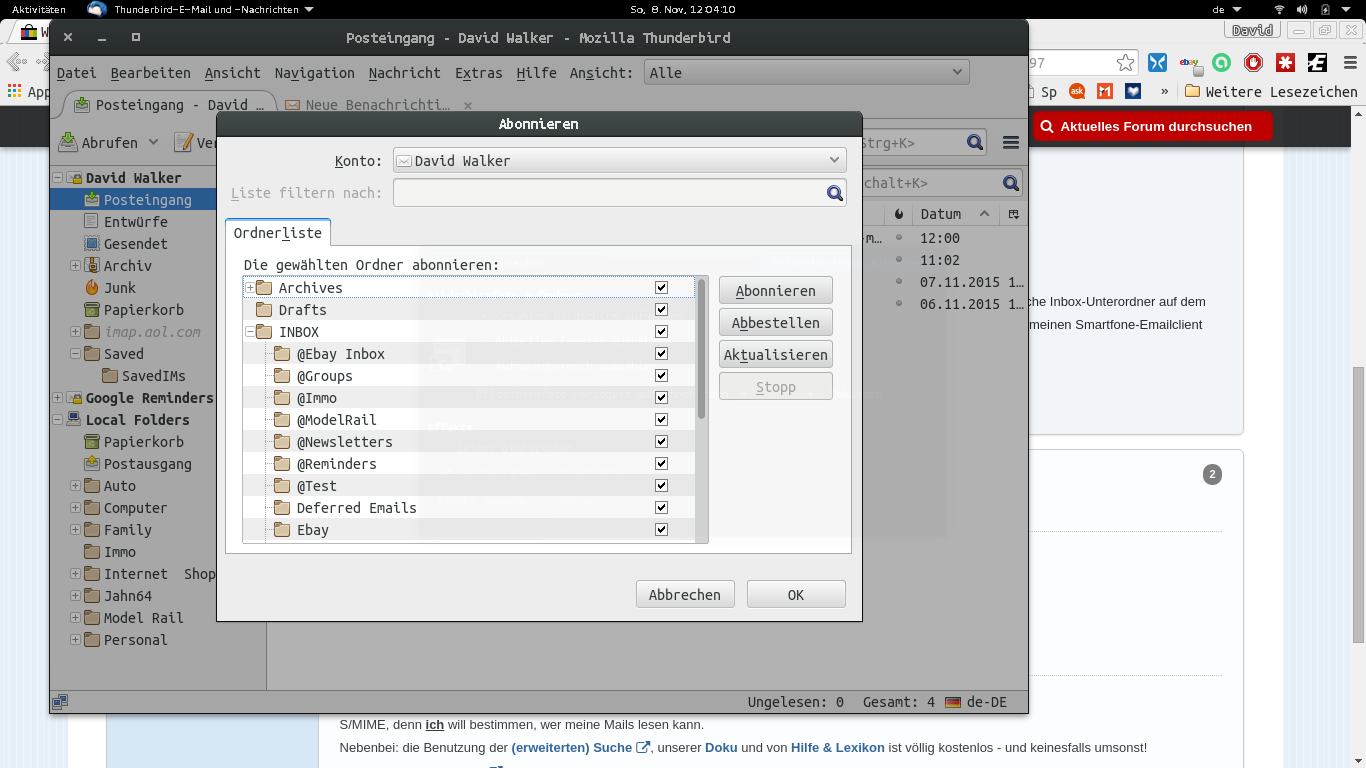Screen dimensions: 1366x768
Task: Click the Abbestellen button
Action: pos(775,323)
